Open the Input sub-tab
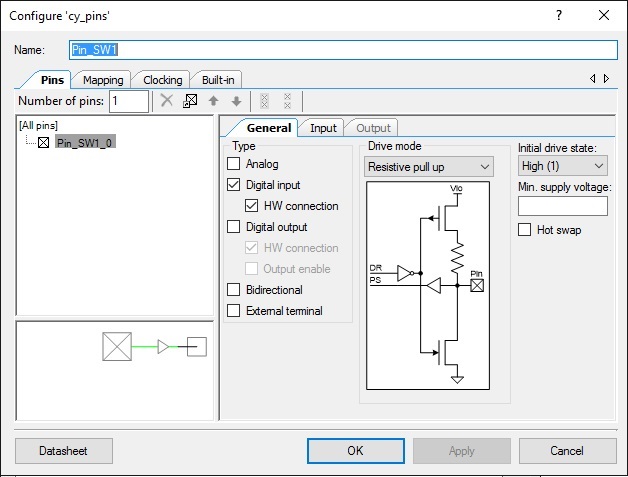Screen dimensions: 628x477 coord(323,128)
